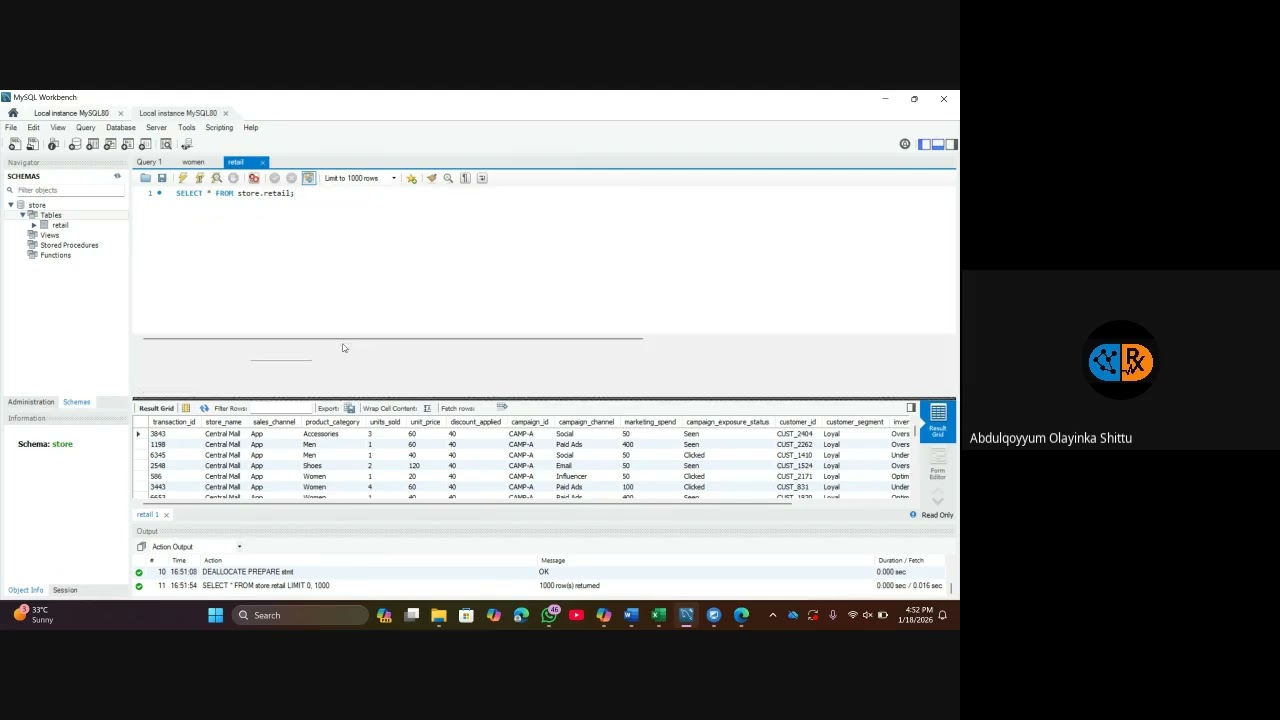Click the product_category column header
Viewport: 1280px width, 720px height.
332,422
